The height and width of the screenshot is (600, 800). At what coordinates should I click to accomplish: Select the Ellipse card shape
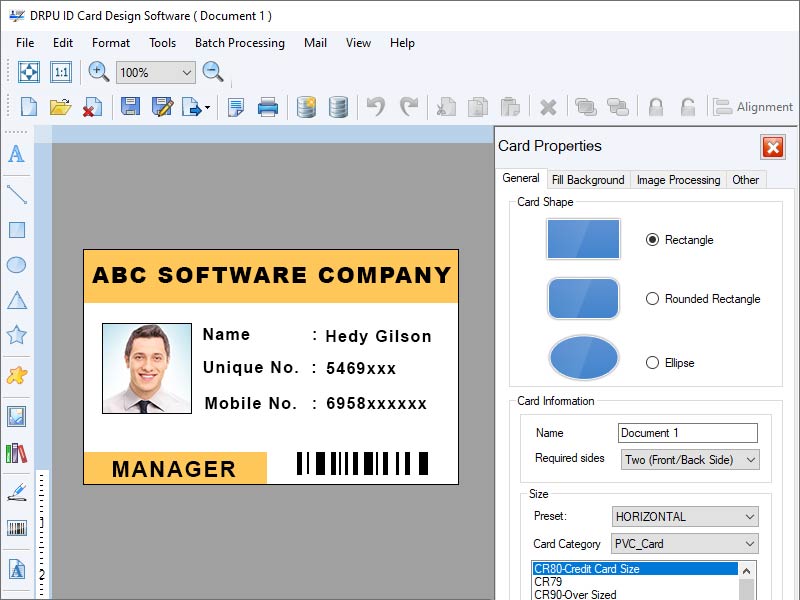point(651,363)
